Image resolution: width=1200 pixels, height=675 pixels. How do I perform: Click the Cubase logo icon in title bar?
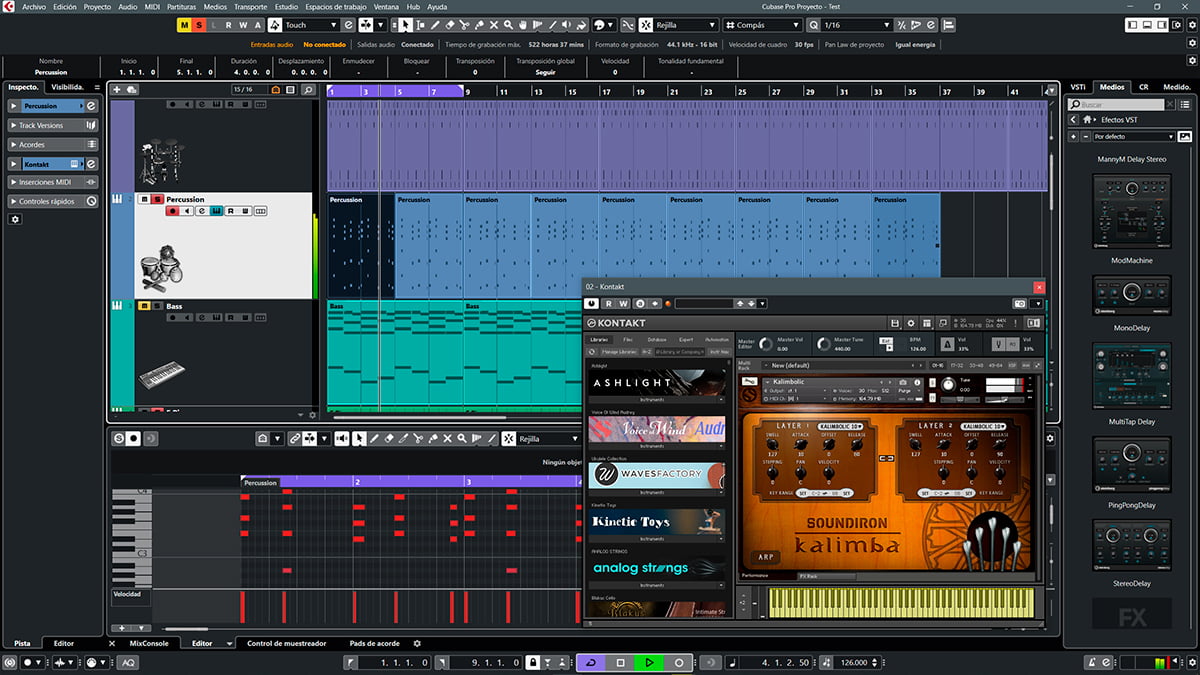[x=9, y=6]
